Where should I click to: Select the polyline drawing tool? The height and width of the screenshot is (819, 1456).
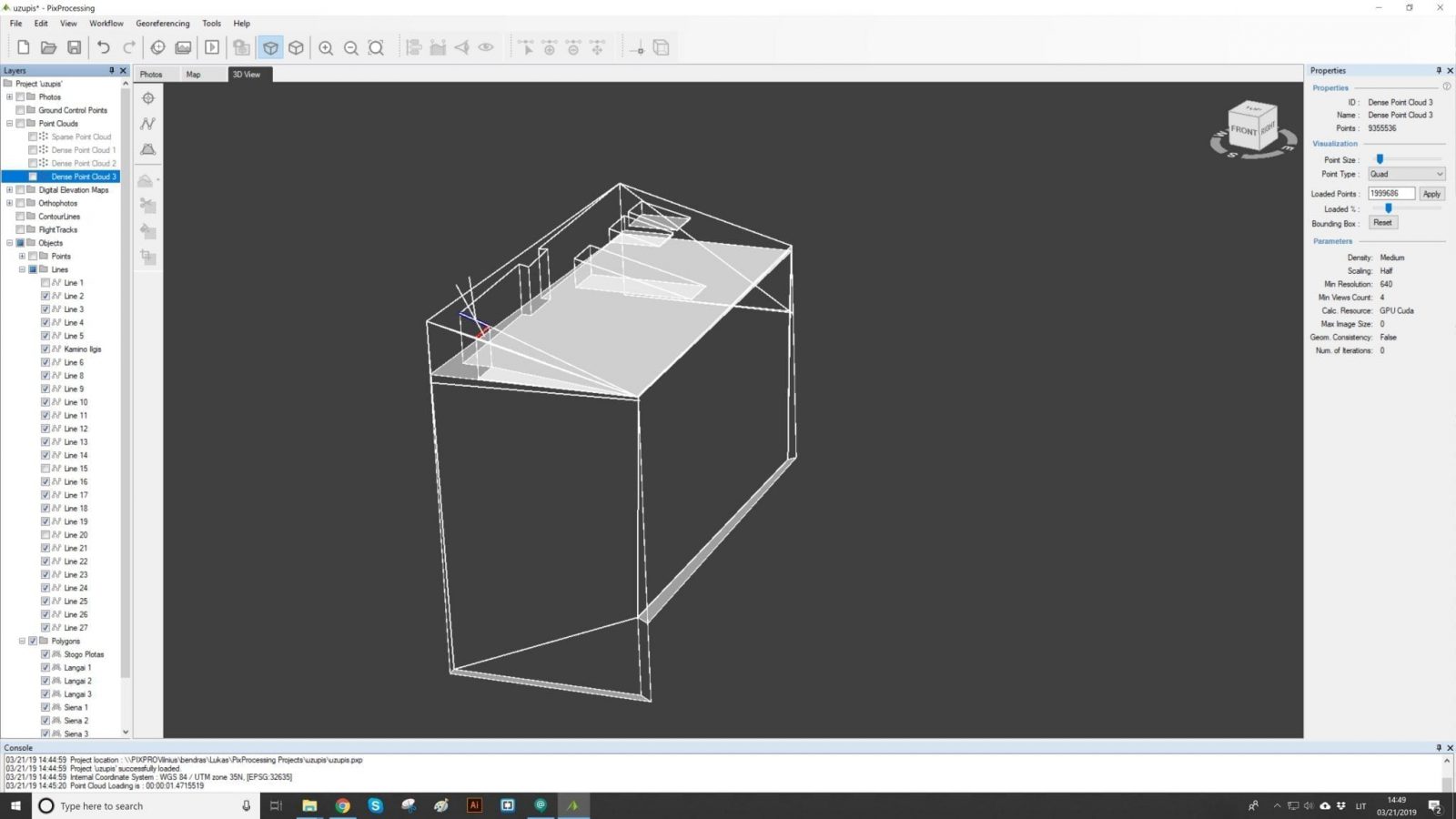pos(147,123)
